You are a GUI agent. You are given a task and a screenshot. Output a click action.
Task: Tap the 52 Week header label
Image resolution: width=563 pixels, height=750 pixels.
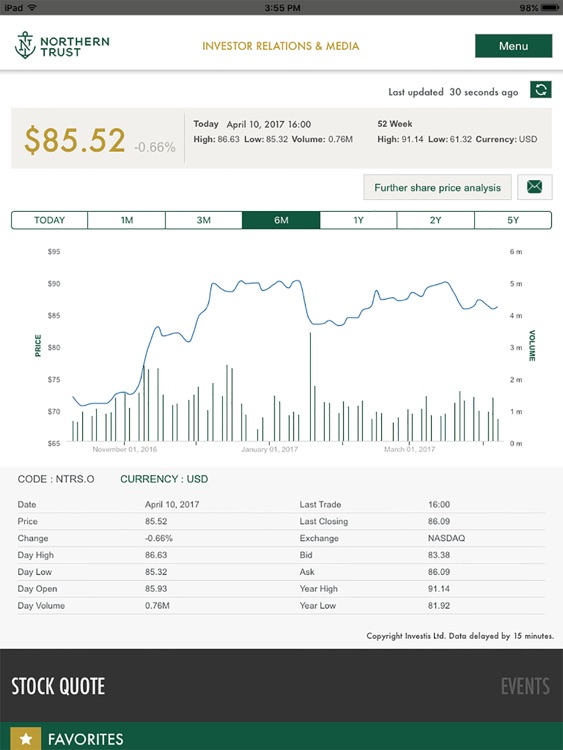[x=395, y=124]
